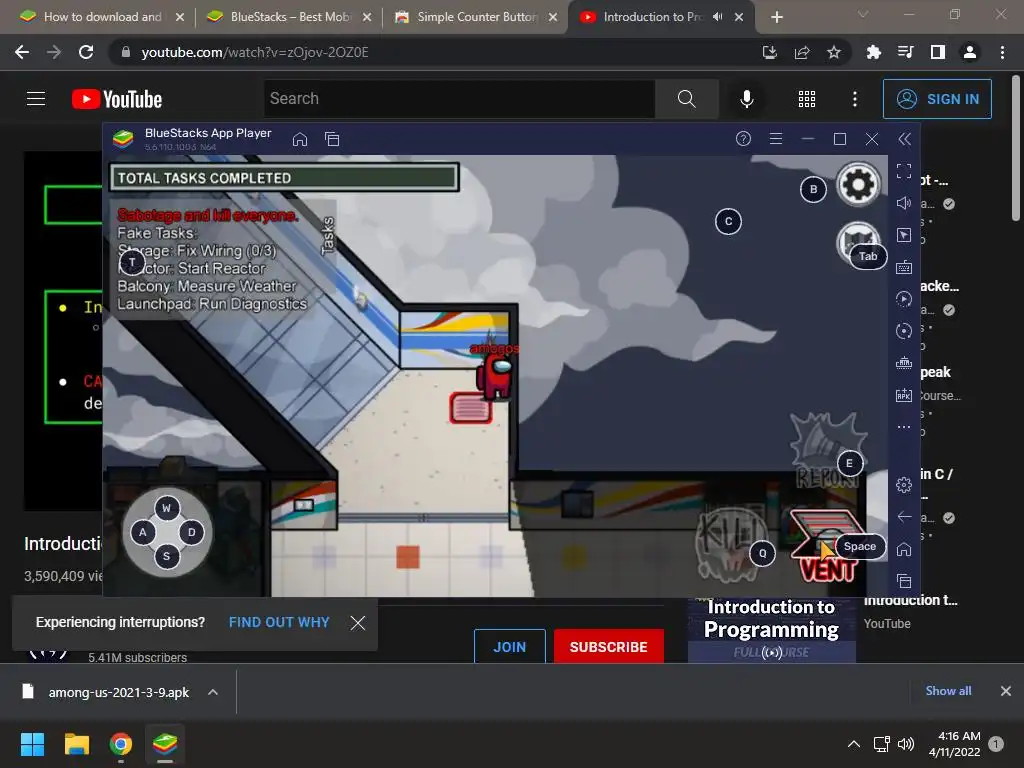Click the red SUBSCRIBE button

click(x=609, y=647)
